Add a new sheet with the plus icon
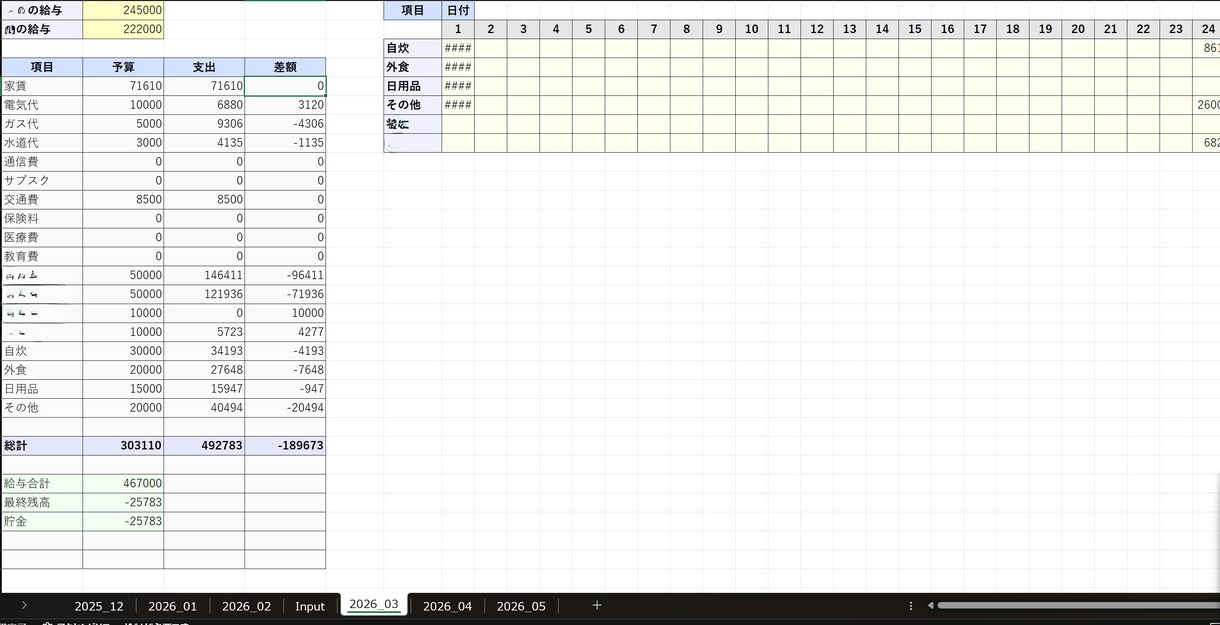 597,605
